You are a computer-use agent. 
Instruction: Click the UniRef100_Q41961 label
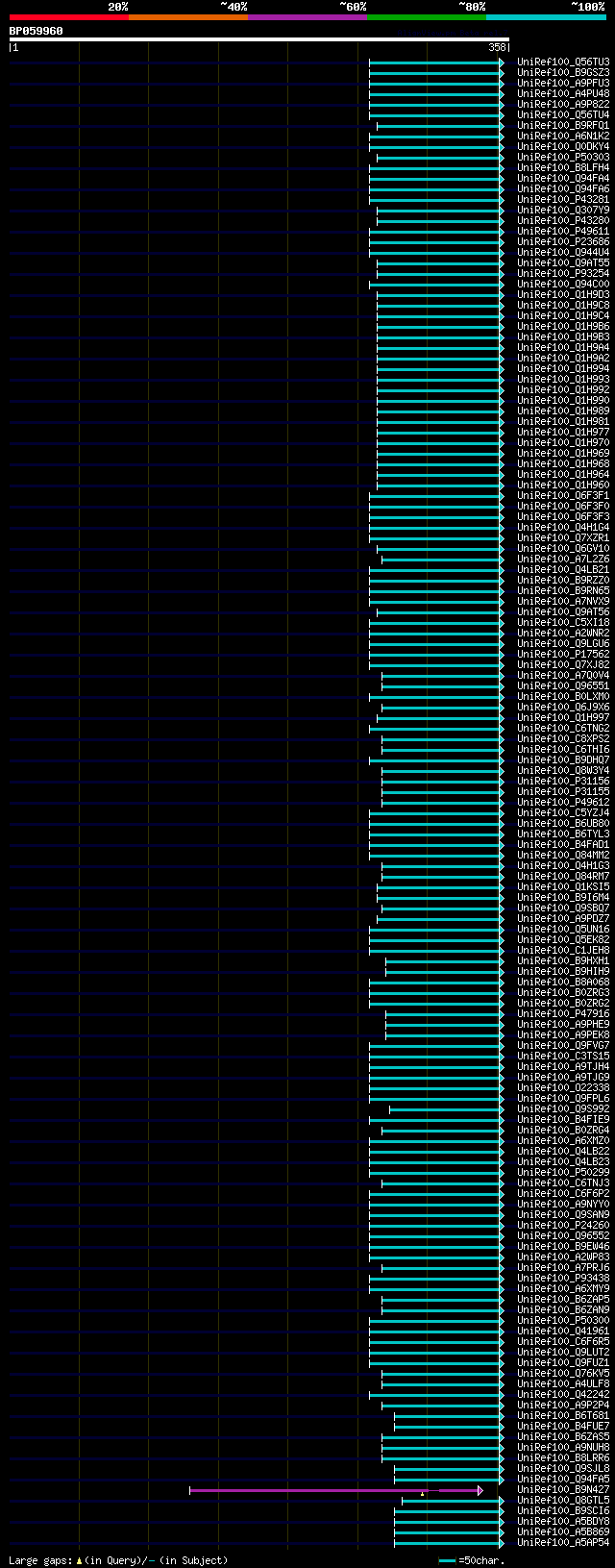(x=563, y=1331)
